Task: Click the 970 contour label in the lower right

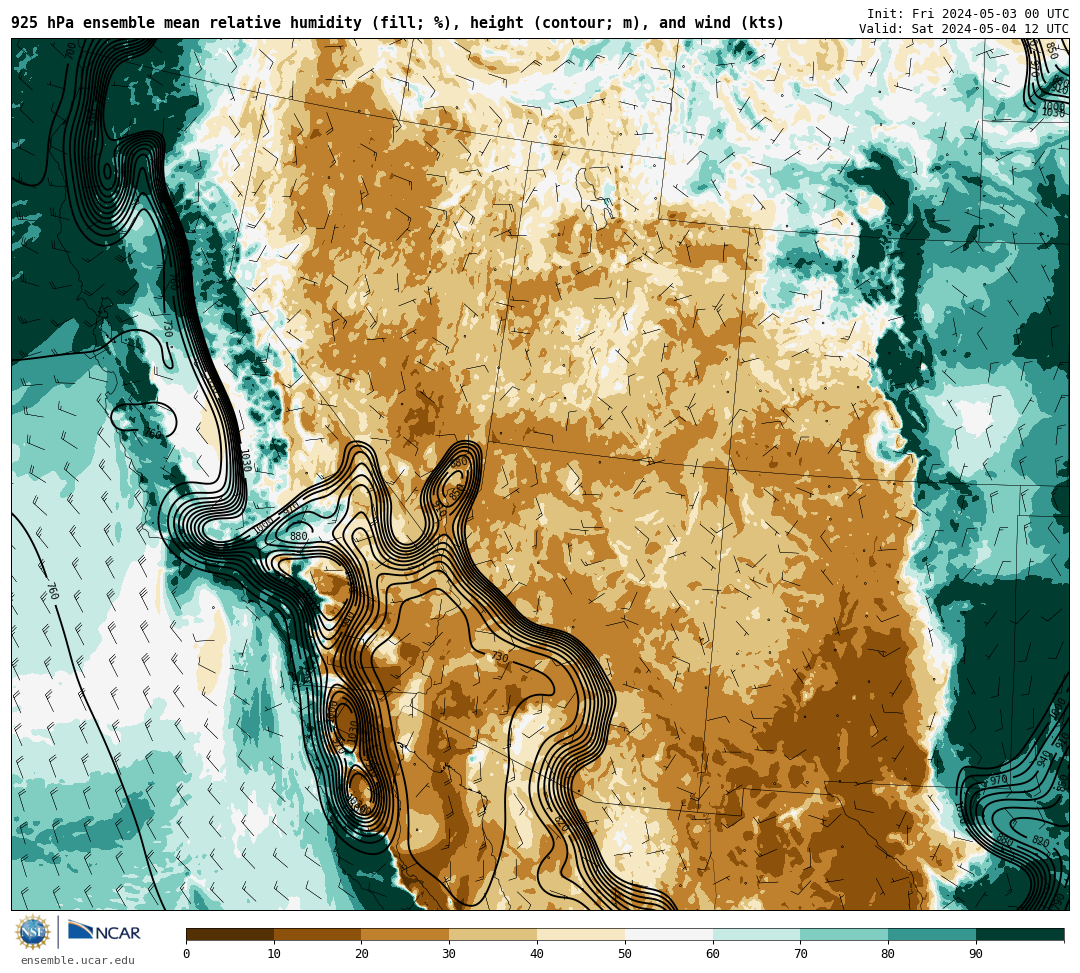Action: point(998,780)
